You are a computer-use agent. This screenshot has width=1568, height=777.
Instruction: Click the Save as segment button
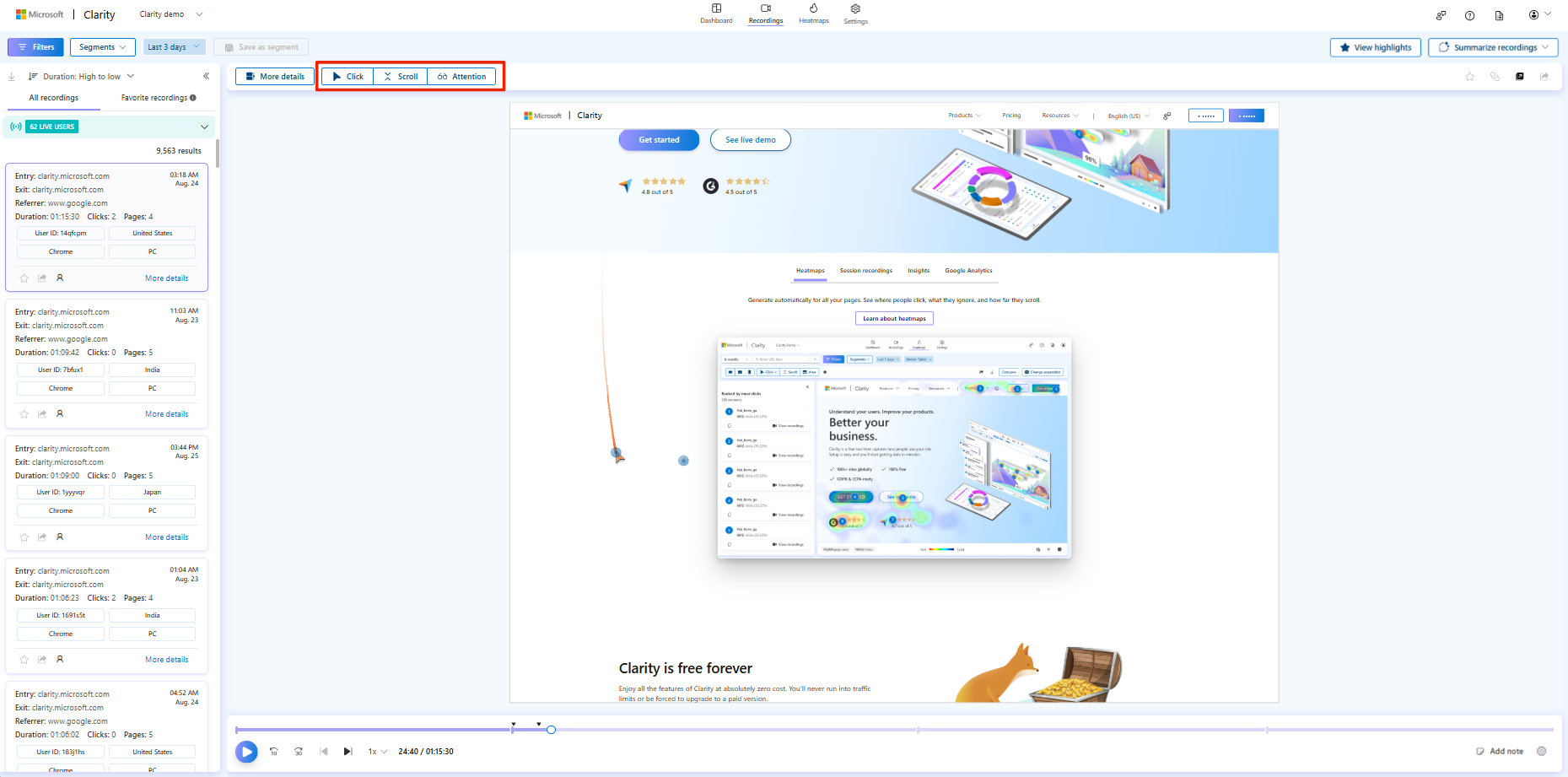pos(261,47)
